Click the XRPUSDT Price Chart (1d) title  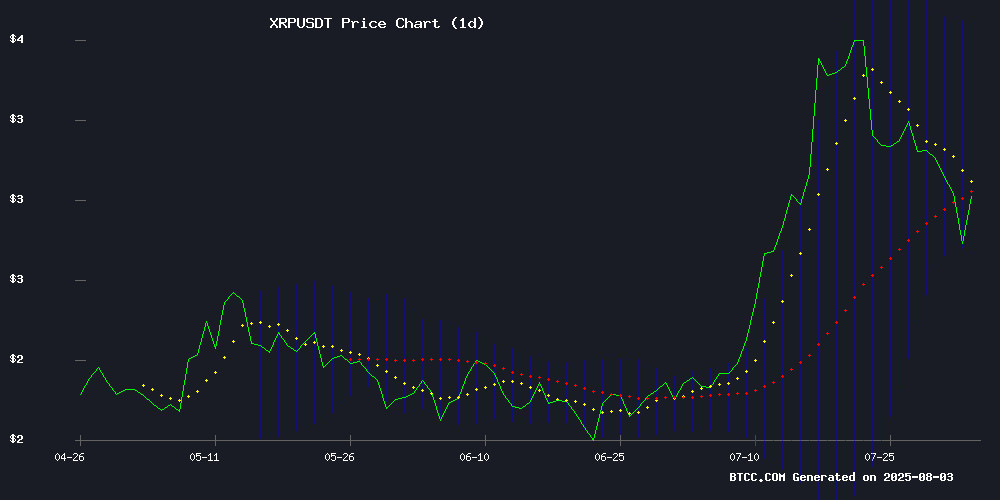(377, 24)
